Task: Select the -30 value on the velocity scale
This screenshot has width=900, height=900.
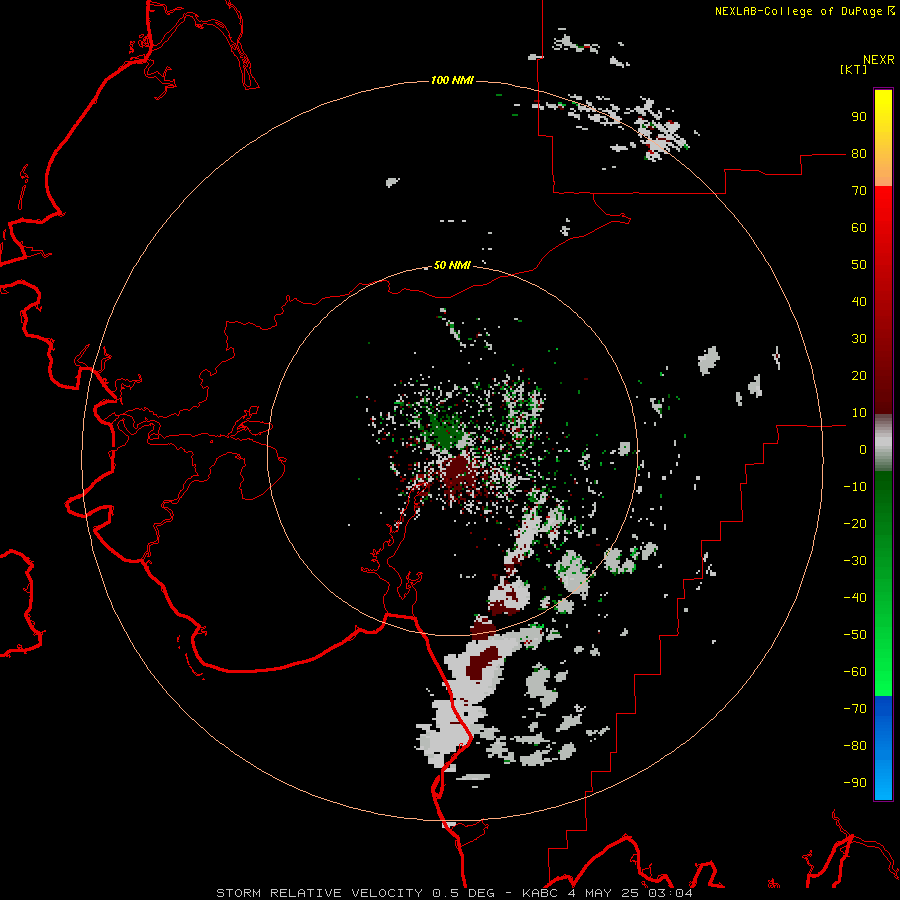Action: click(855, 561)
